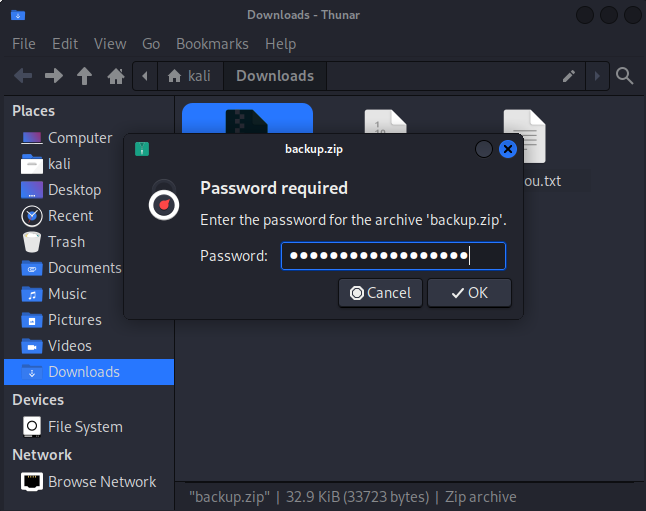Open home folder via toolbar house icon
Screen dimensions: 646x511
point(116,76)
